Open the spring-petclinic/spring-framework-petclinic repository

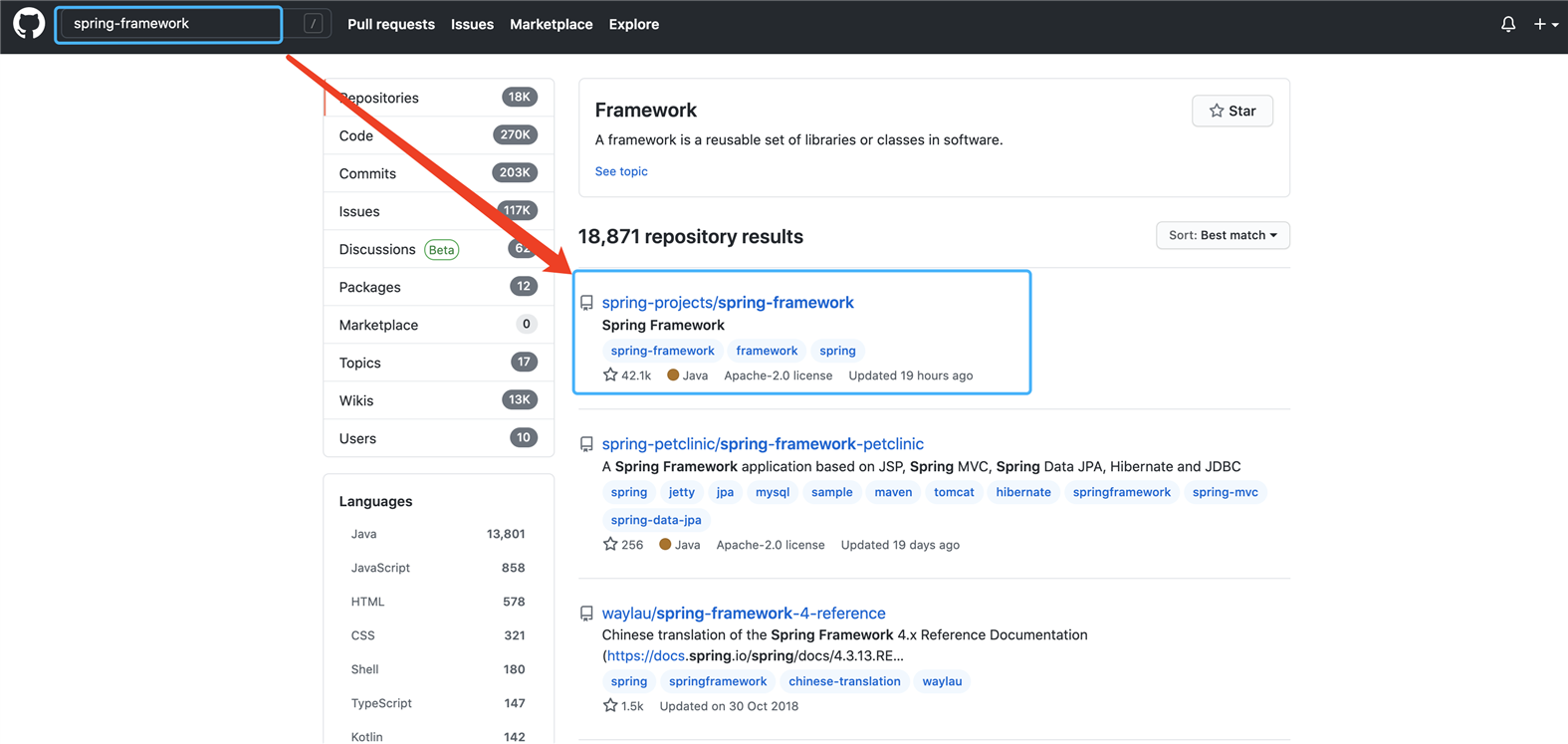(763, 444)
